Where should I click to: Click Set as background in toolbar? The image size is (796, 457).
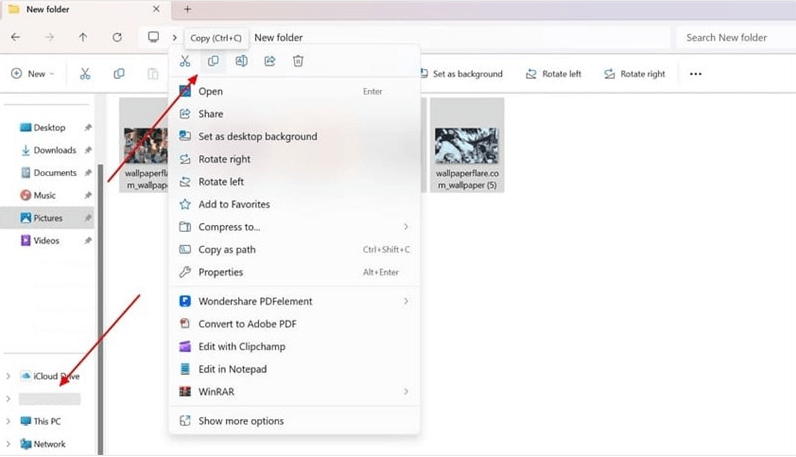(459, 74)
